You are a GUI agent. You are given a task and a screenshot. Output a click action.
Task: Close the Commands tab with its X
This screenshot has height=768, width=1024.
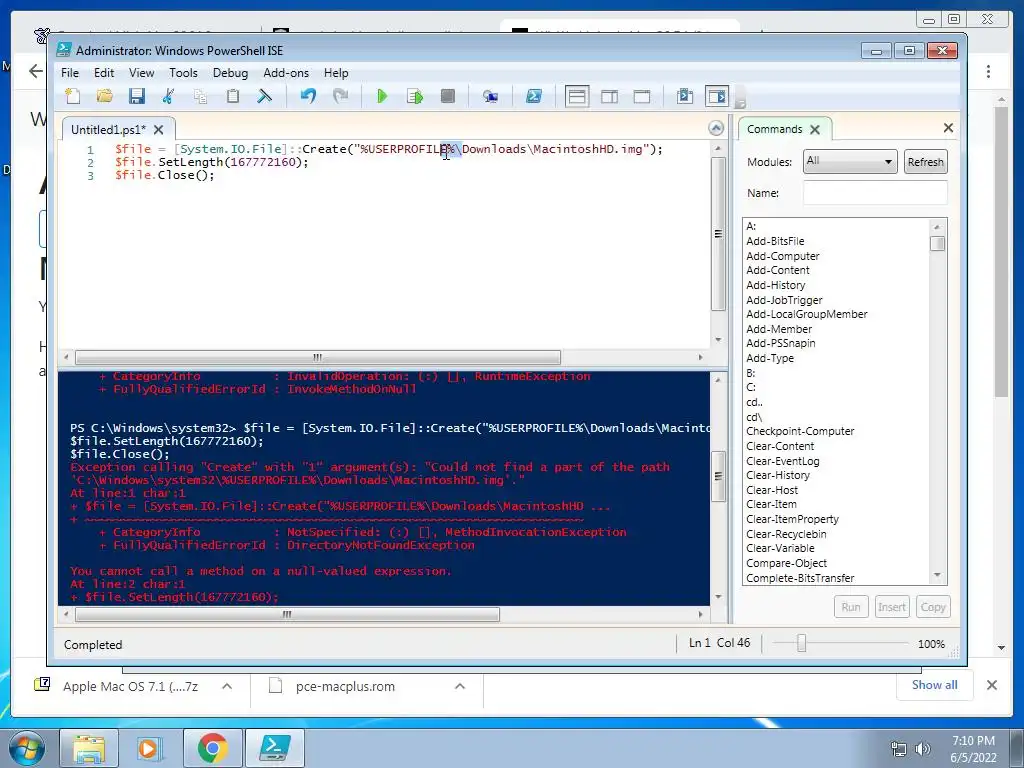[815, 129]
